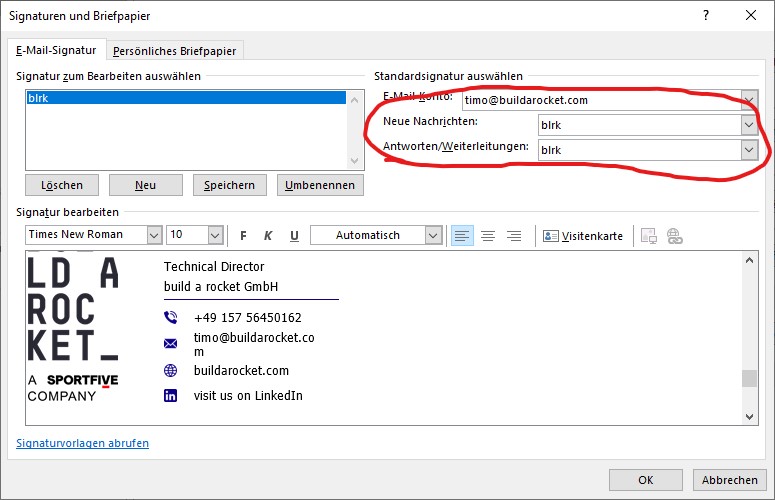Click the Technical Director text line
This screenshot has height=500, width=775.
(x=214, y=266)
